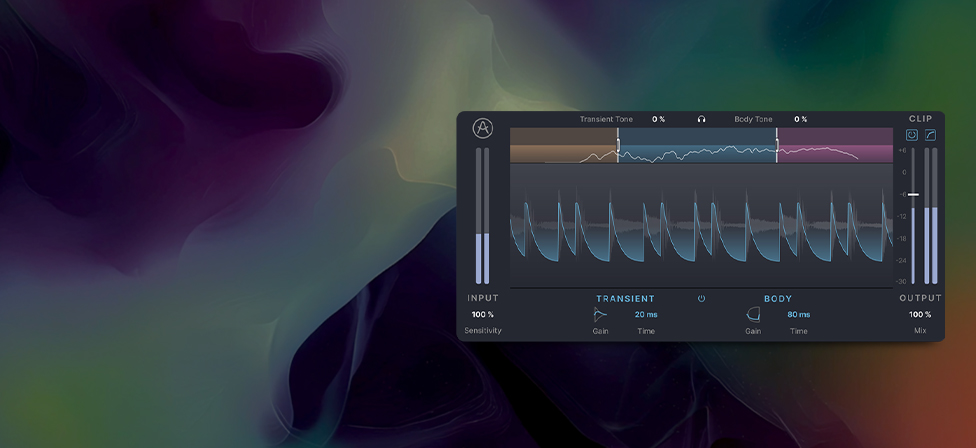Screen dimensions: 976x448
Task: Click the Body Tone 0 % value
Action: 801,119
